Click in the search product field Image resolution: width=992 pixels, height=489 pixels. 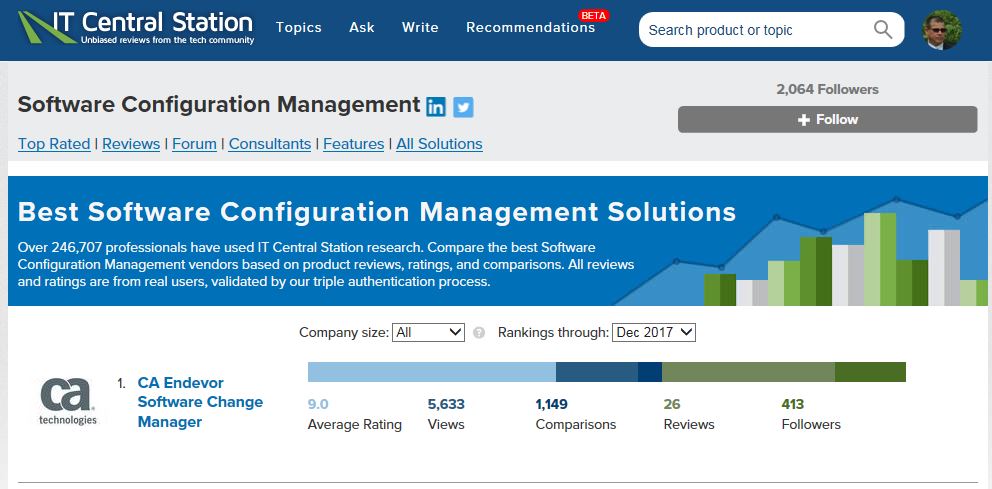(750, 30)
